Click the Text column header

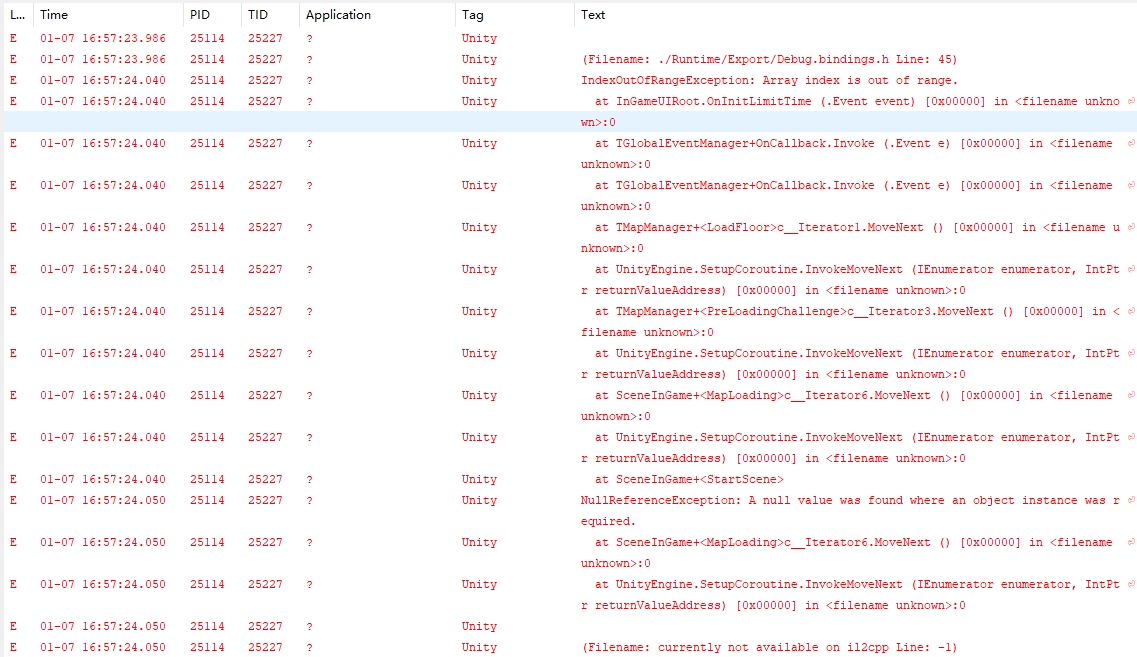593,15
